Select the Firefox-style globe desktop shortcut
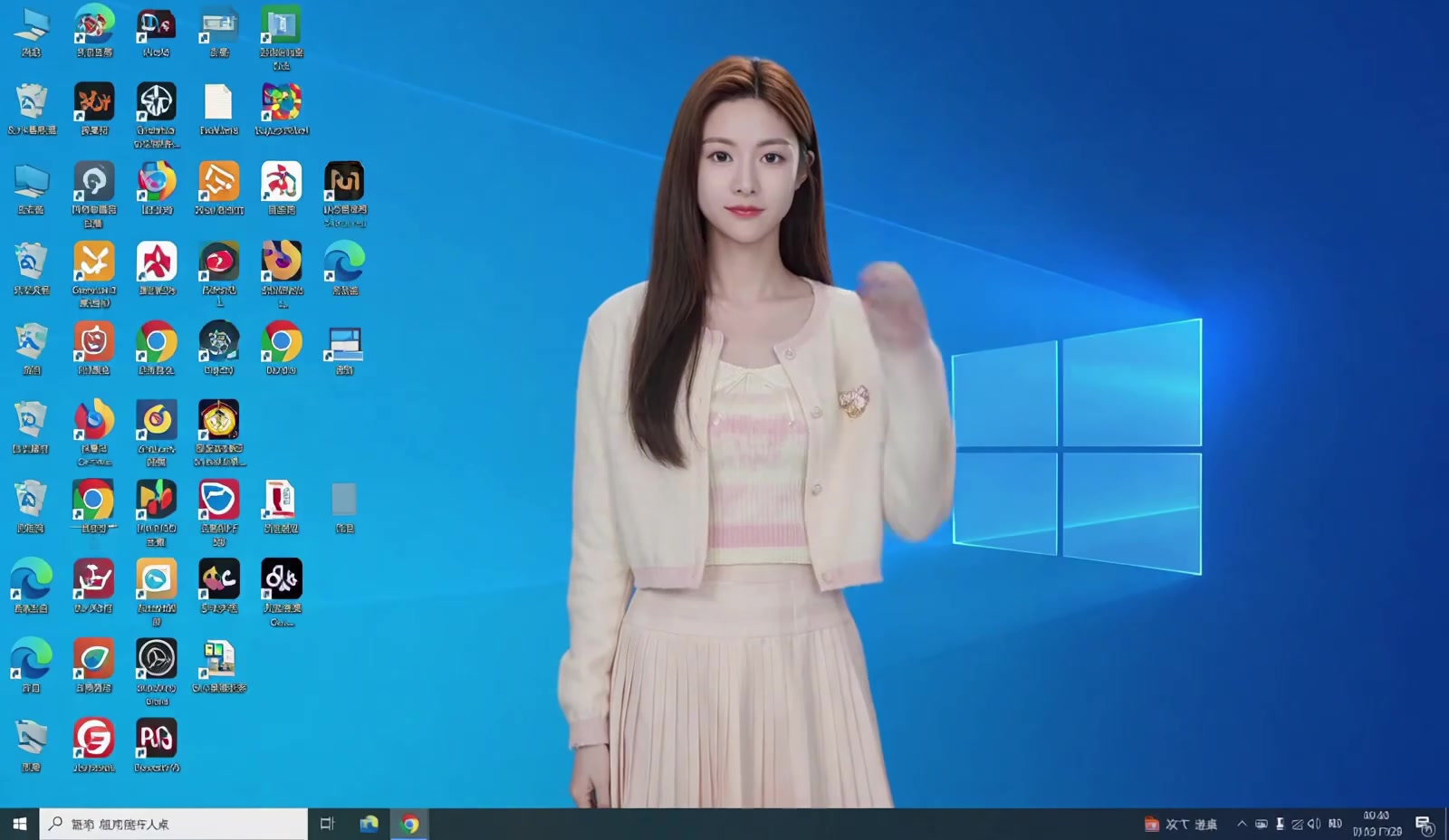Image resolution: width=1449 pixels, height=840 pixels. 93,420
